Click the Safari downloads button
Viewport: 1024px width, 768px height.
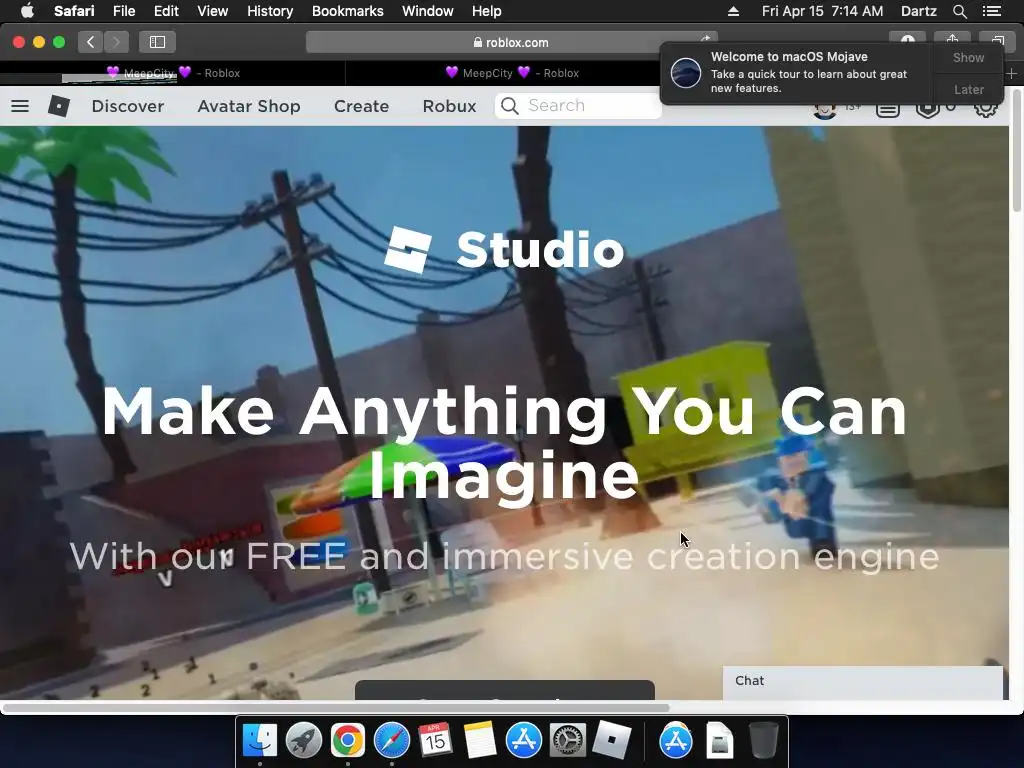pyautogui.click(x=908, y=39)
